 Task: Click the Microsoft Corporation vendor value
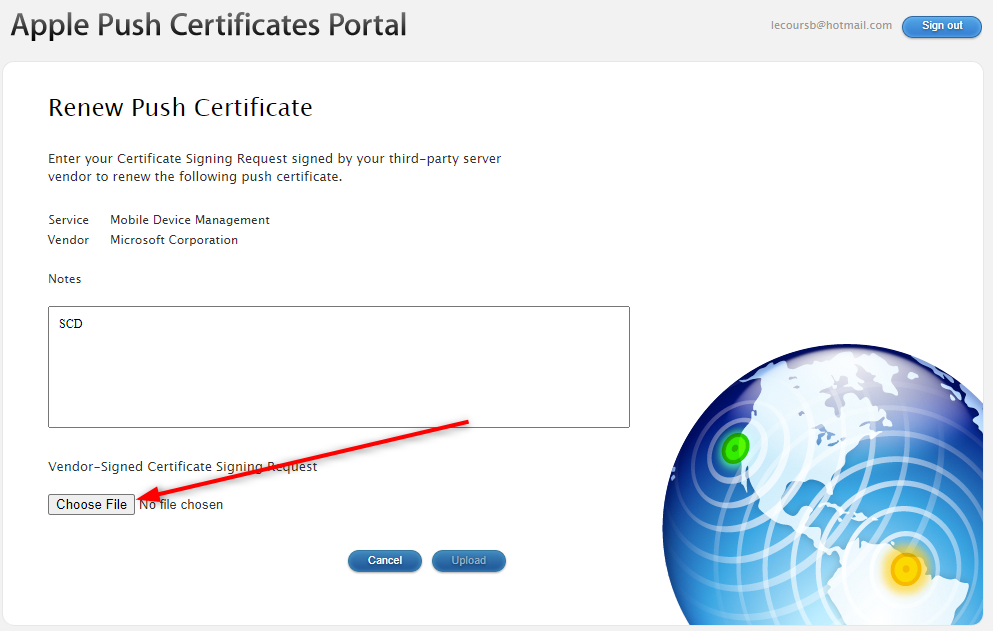coord(174,240)
